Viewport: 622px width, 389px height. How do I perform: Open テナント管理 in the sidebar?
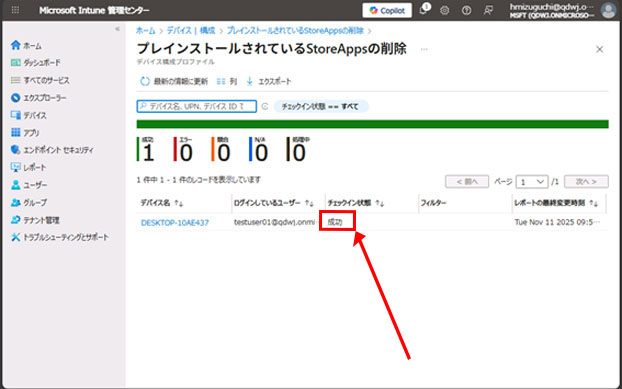(x=35, y=220)
